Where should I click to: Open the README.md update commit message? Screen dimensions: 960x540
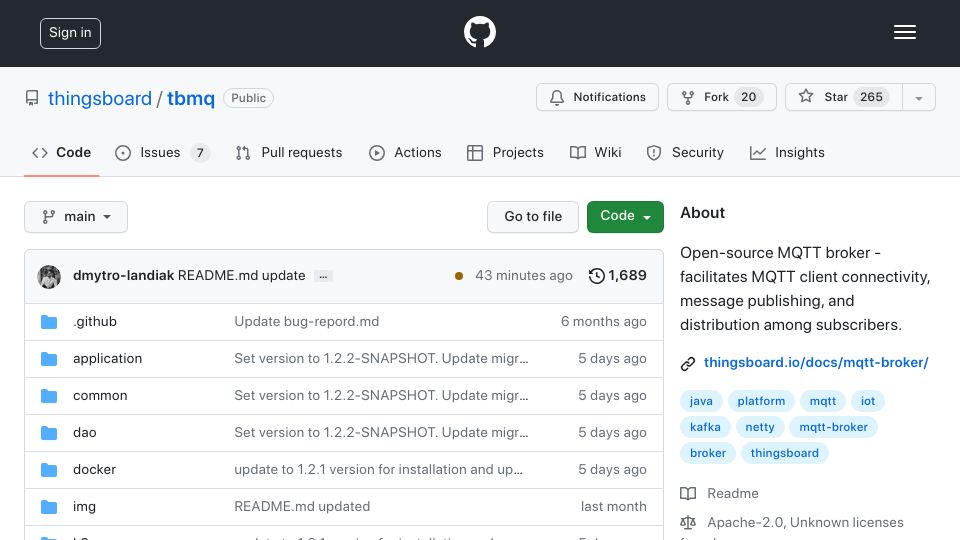pyautogui.click(x=241, y=276)
